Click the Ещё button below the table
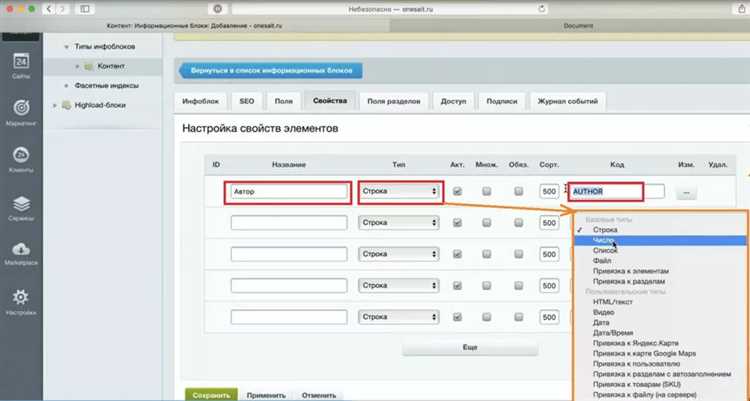 pos(470,348)
